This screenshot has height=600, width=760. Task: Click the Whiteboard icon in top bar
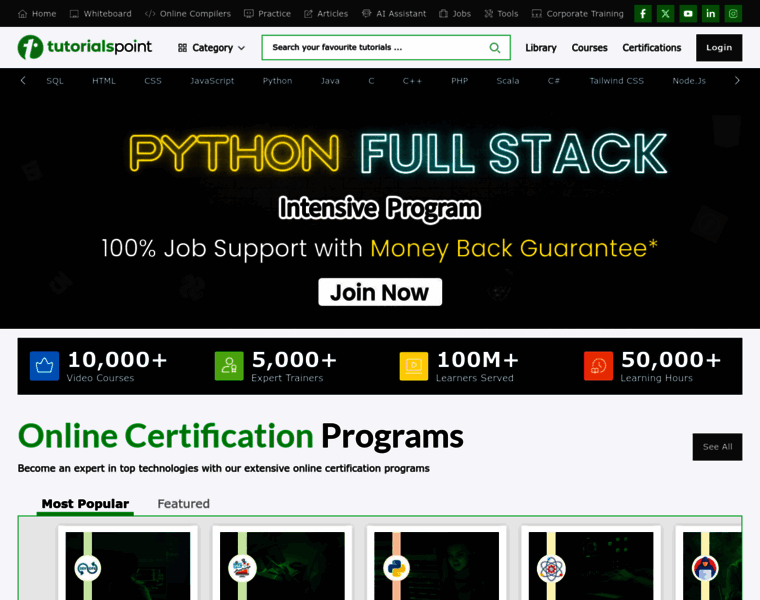click(x=74, y=14)
